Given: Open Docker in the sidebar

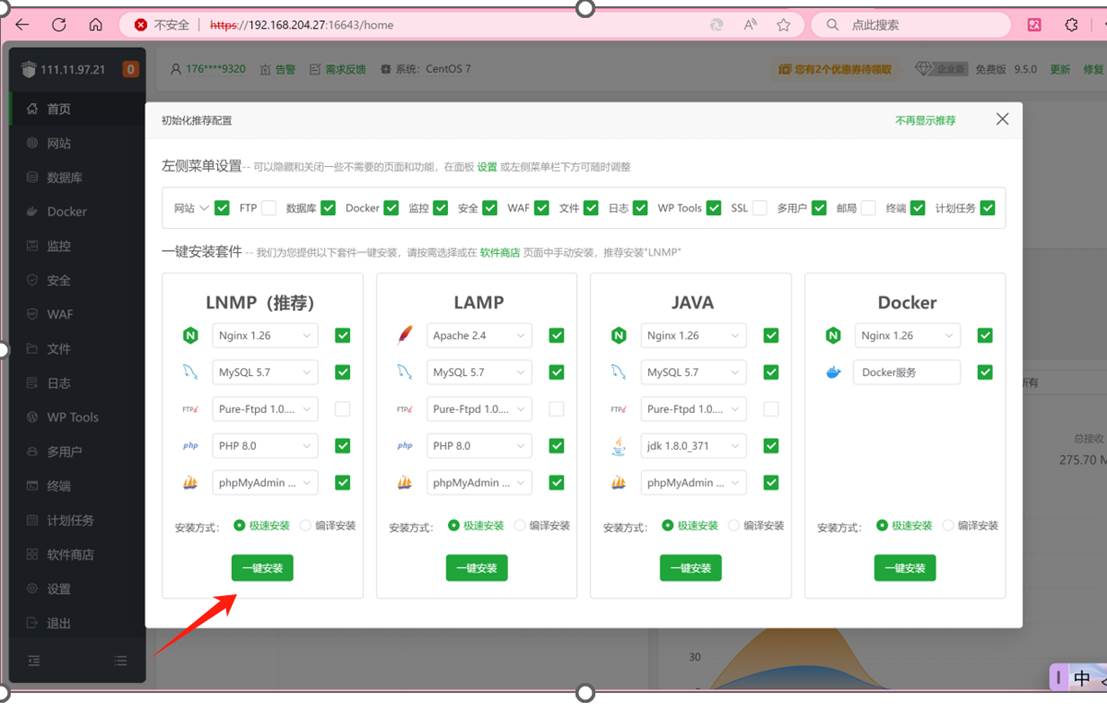Looking at the screenshot, I should 78,212.
